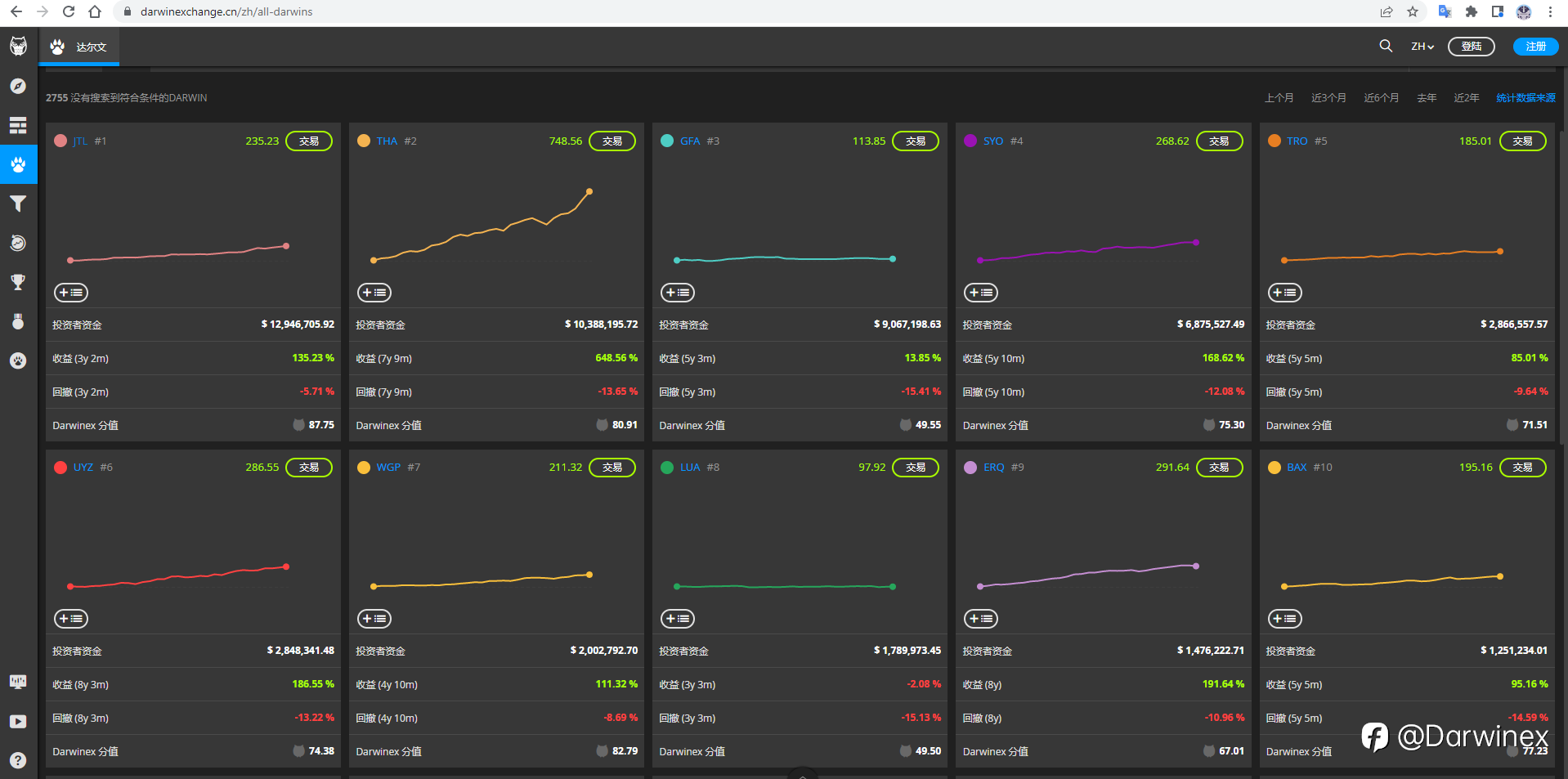This screenshot has width=1568, height=779.
Task: Click JTL investor capital $ 12,946,705.92
Action: pyautogui.click(x=298, y=325)
